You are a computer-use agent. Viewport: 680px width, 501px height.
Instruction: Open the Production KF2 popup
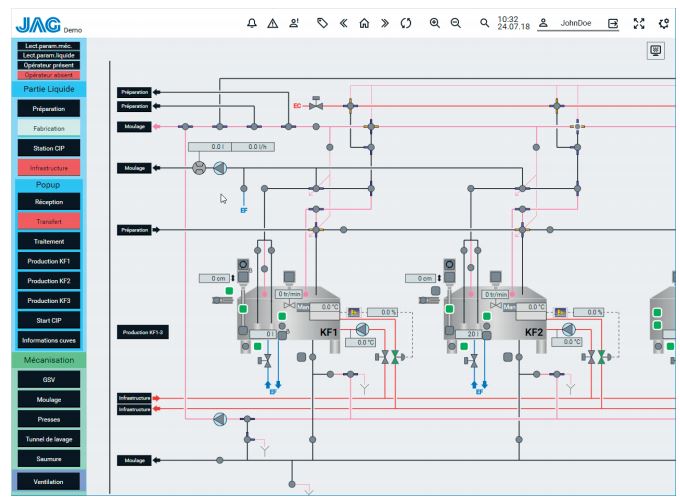[49, 280]
